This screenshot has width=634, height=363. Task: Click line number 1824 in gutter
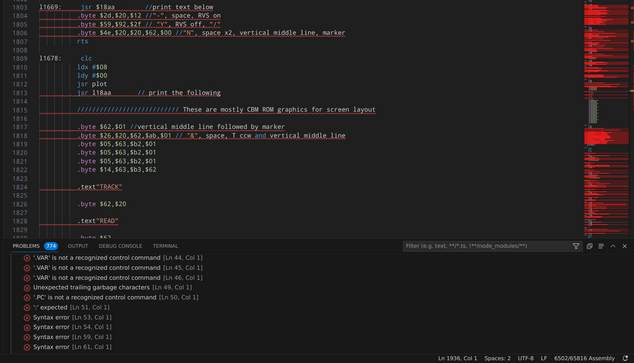tap(20, 187)
